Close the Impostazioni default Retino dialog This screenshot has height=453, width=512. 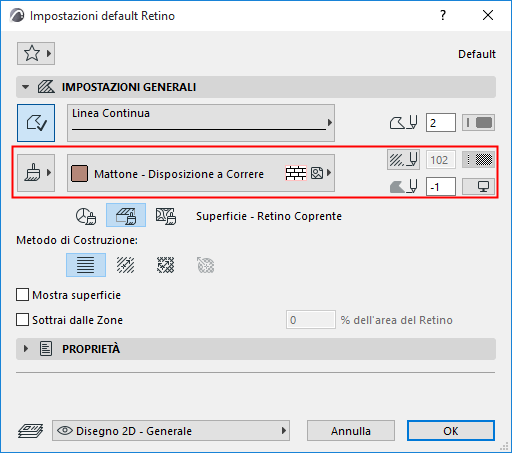pos(488,15)
